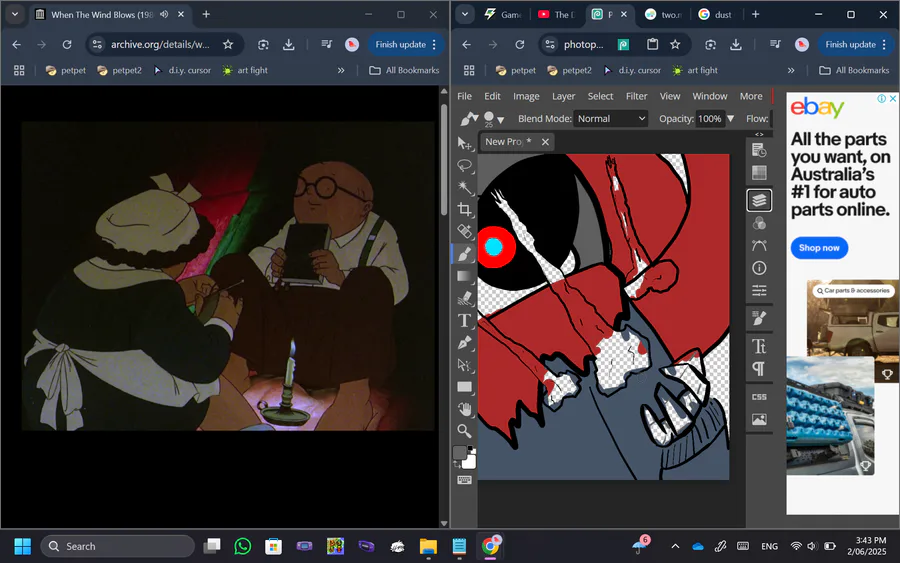Image resolution: width=900 pixels, height=563 pixels.
Task: Open the Layer menu
Action: tap(563, 96)
